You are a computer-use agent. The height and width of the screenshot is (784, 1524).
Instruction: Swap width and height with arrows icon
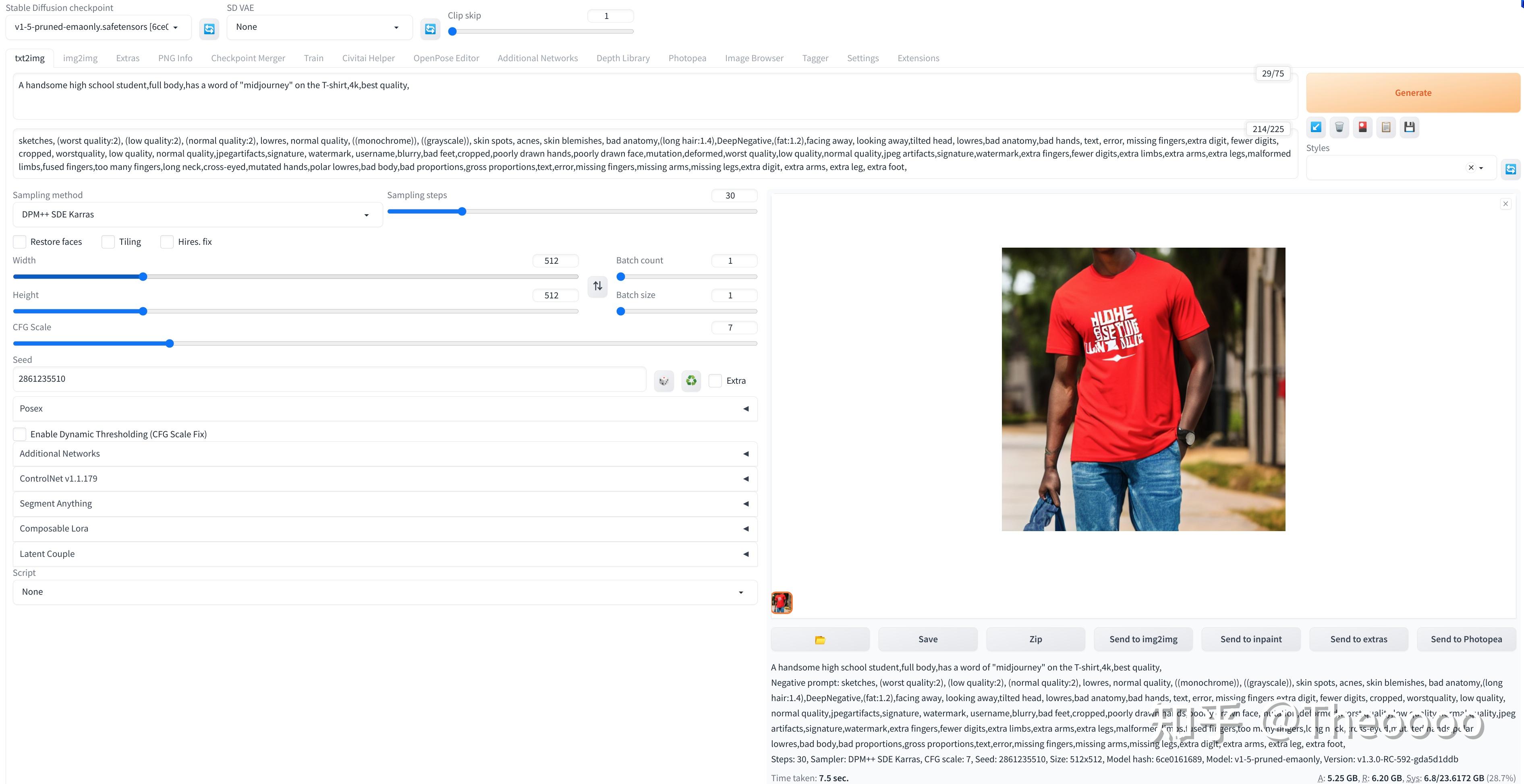597,286
